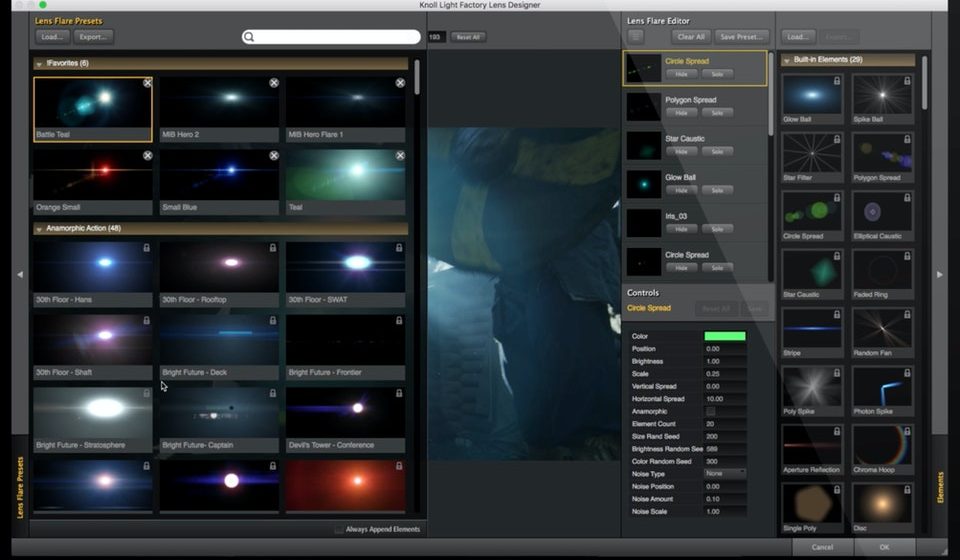This screenshot has height=560, width=960.
Task: Confirm with the OK button
Action: point(884,547)
